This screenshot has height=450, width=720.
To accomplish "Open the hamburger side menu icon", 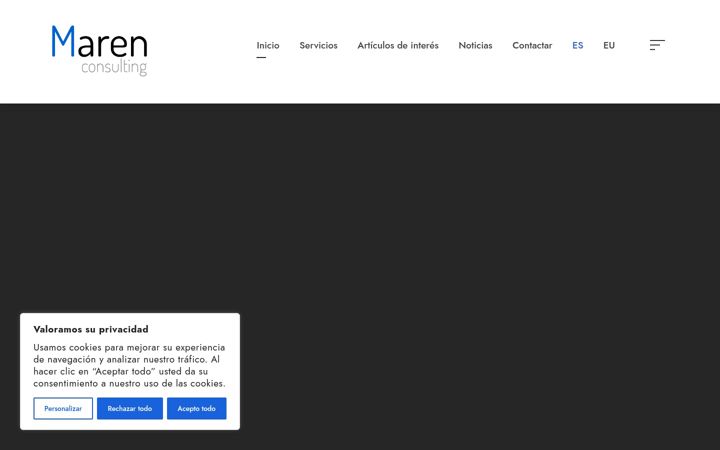I will click(657, 45).
